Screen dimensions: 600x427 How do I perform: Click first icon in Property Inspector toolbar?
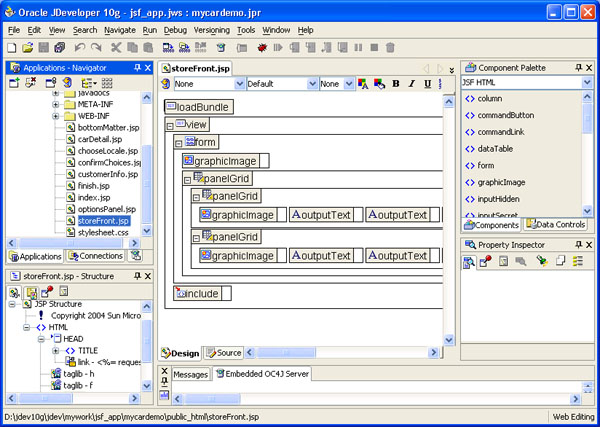click(469, 262)
